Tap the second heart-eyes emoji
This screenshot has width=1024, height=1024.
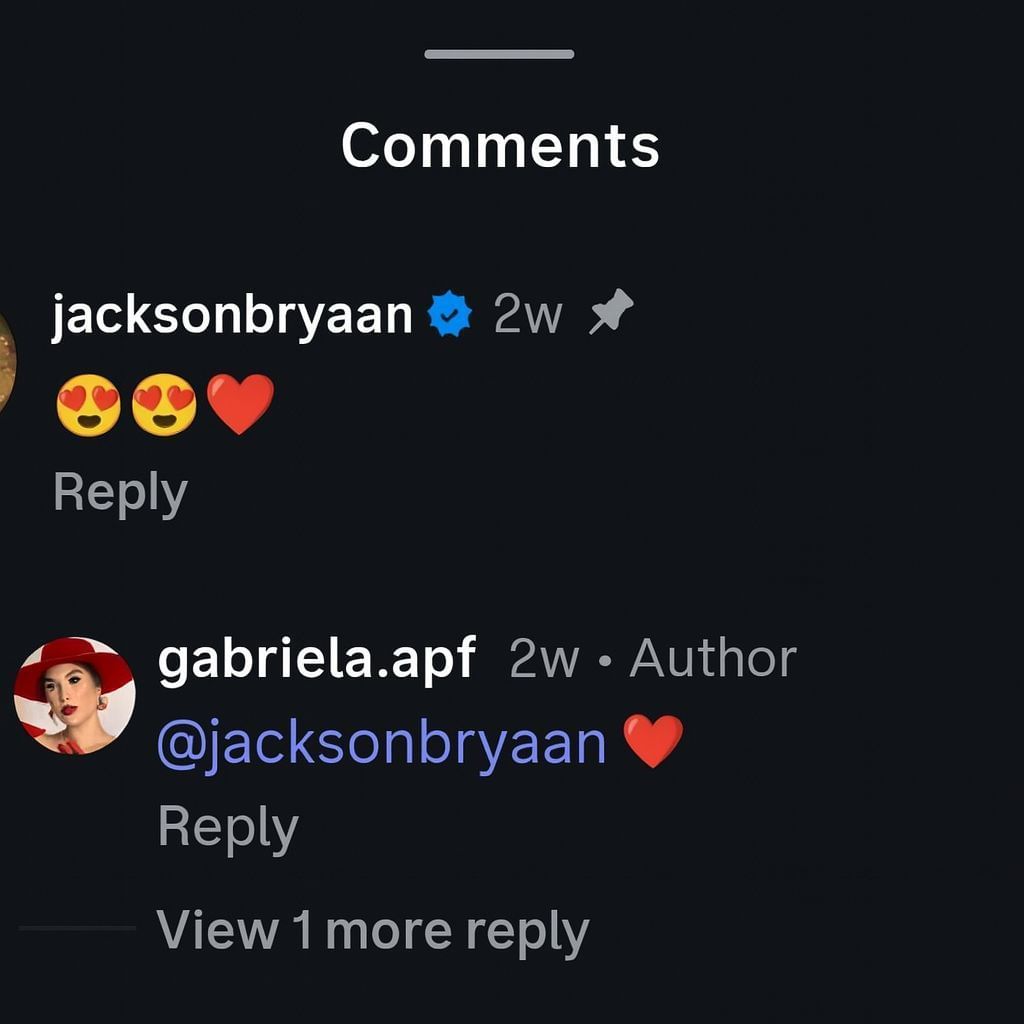[x=164, y=406]
